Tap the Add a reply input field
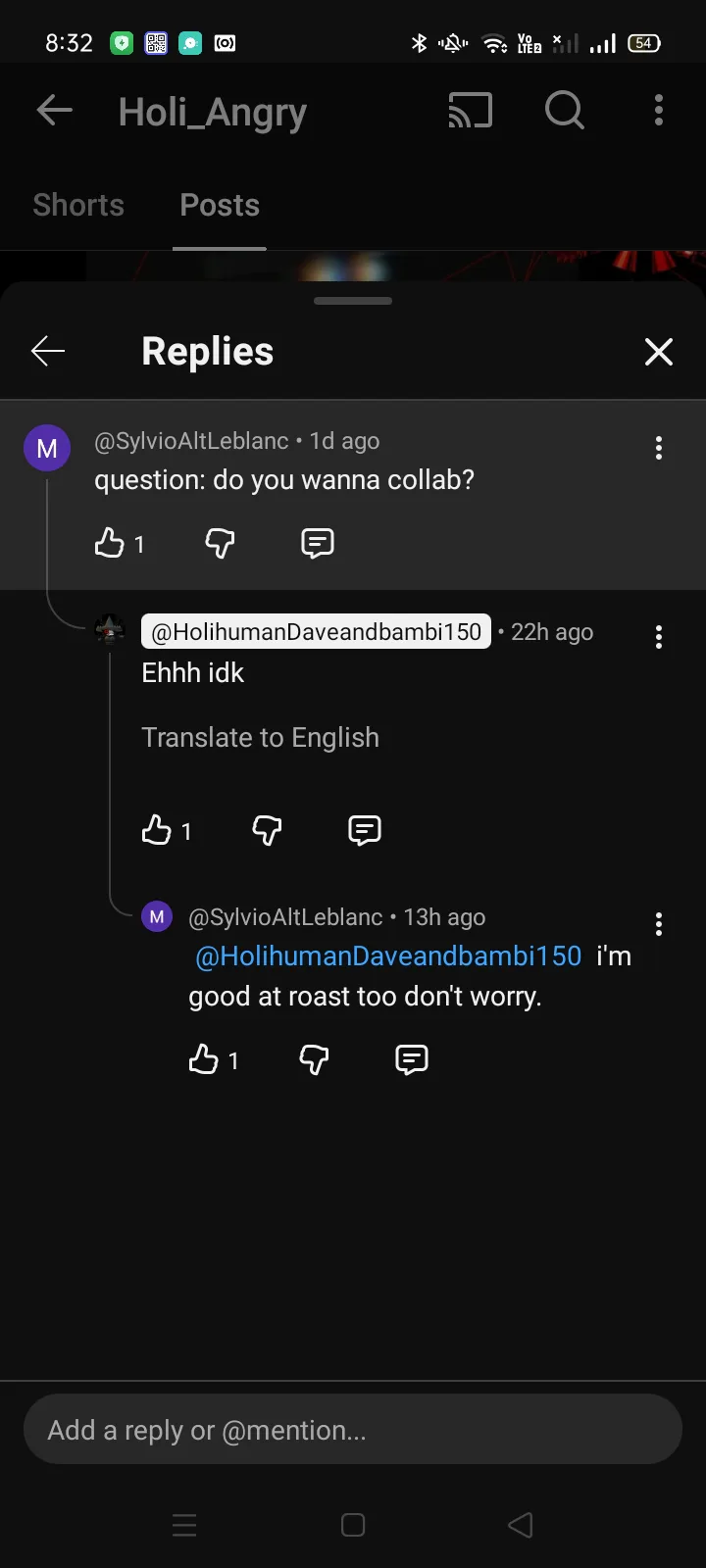Image resolution: width=706 pixels, height=1568 pixels. [x=353, y=1430]
